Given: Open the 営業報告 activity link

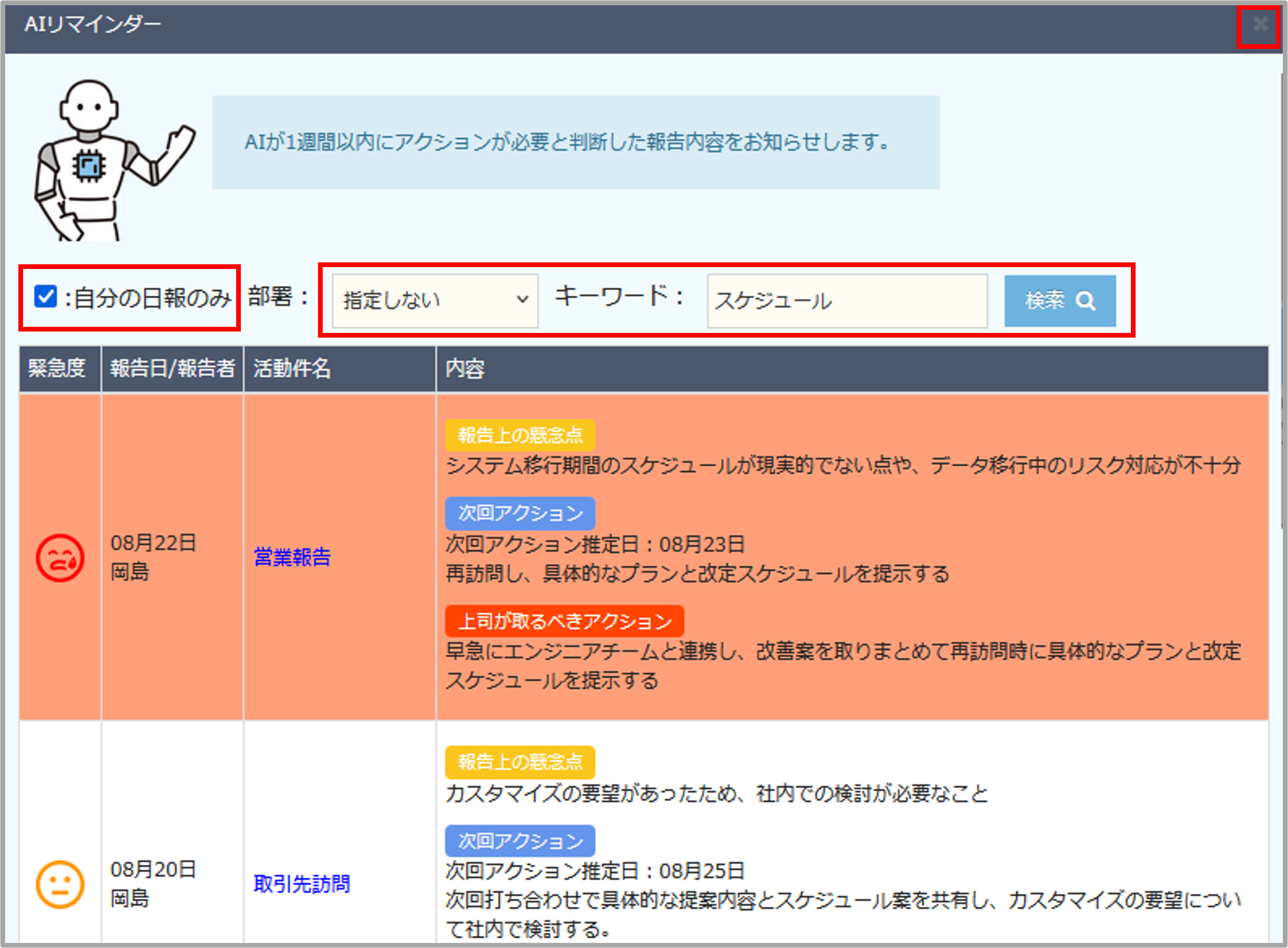Looking at the screenshot, I should (292, 557).
